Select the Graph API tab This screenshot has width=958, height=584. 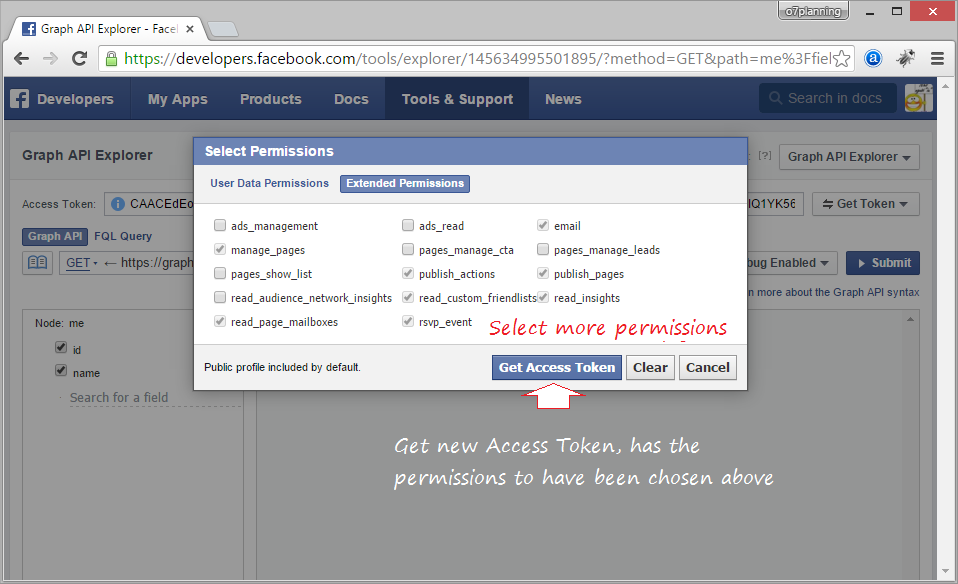55,236
